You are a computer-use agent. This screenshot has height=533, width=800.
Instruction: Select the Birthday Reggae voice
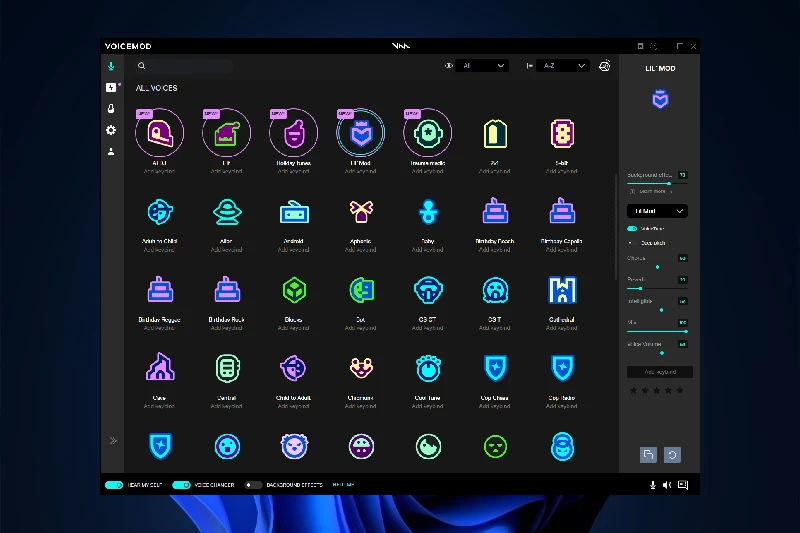click(160, 289)
